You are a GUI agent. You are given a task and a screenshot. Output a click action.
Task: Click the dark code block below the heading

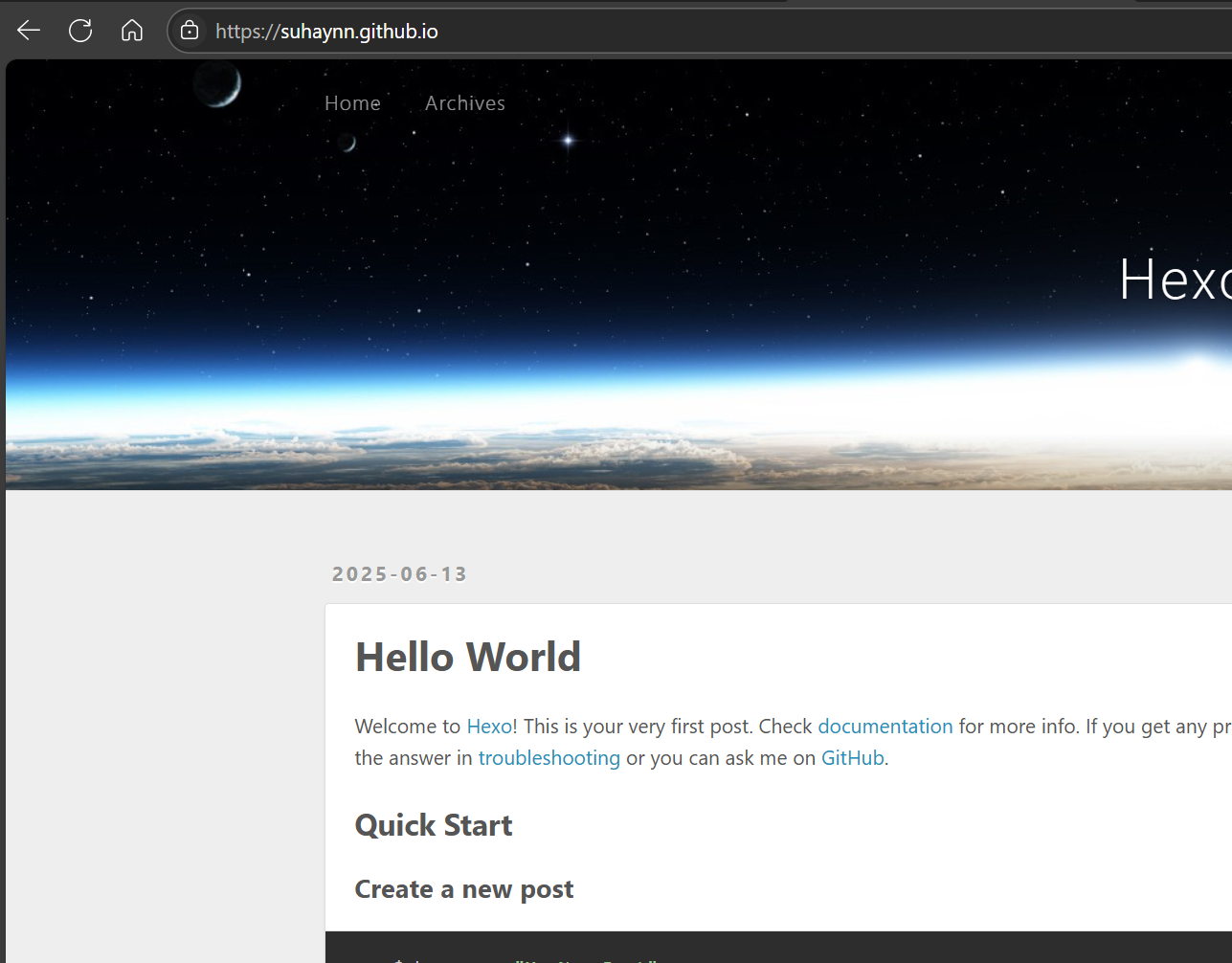point(766,948)
